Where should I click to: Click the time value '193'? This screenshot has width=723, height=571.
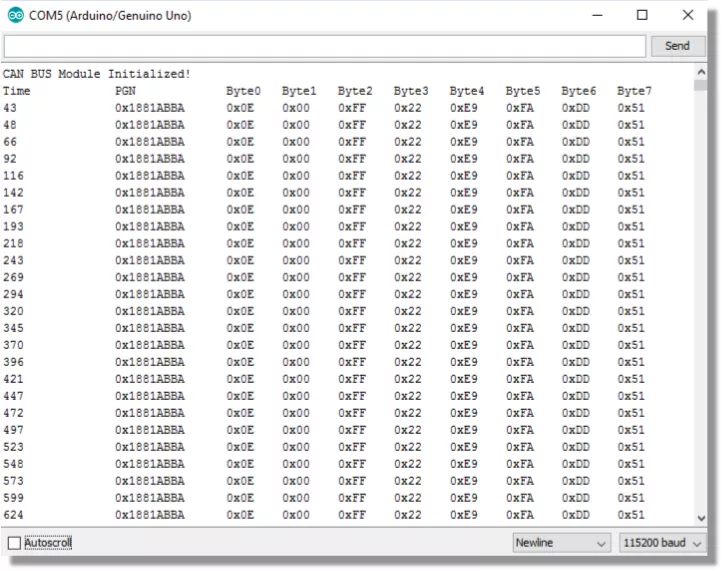pyautogui.click(x=13, y=226)
